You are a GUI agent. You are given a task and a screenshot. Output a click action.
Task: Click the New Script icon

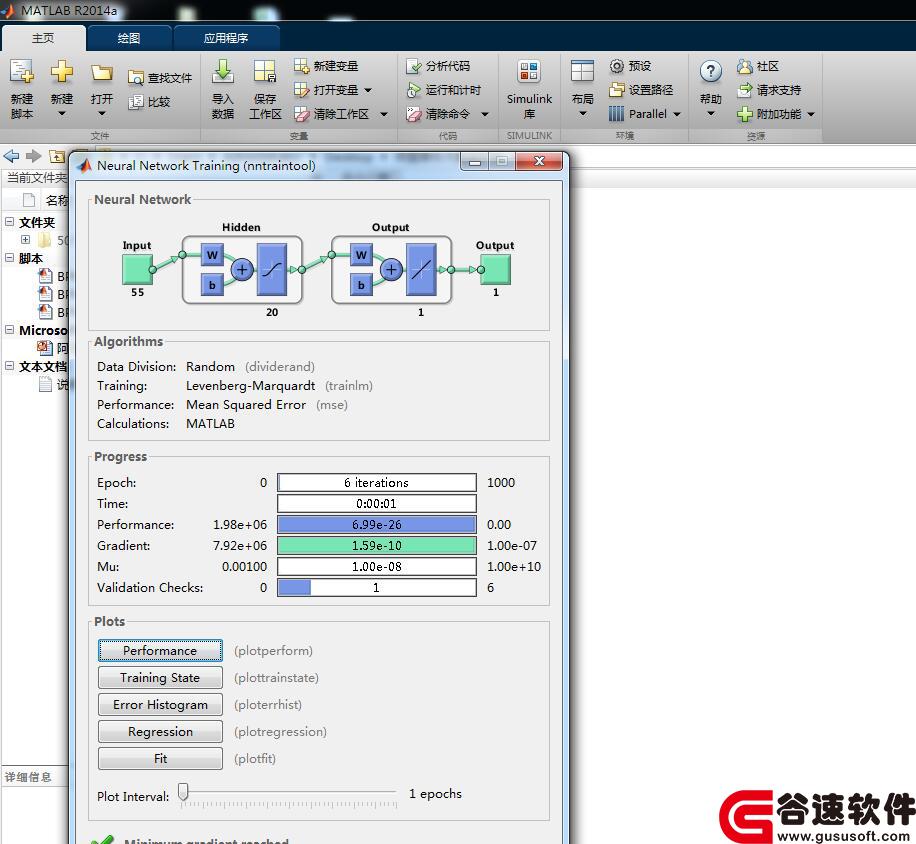click(x=22, y=71)
